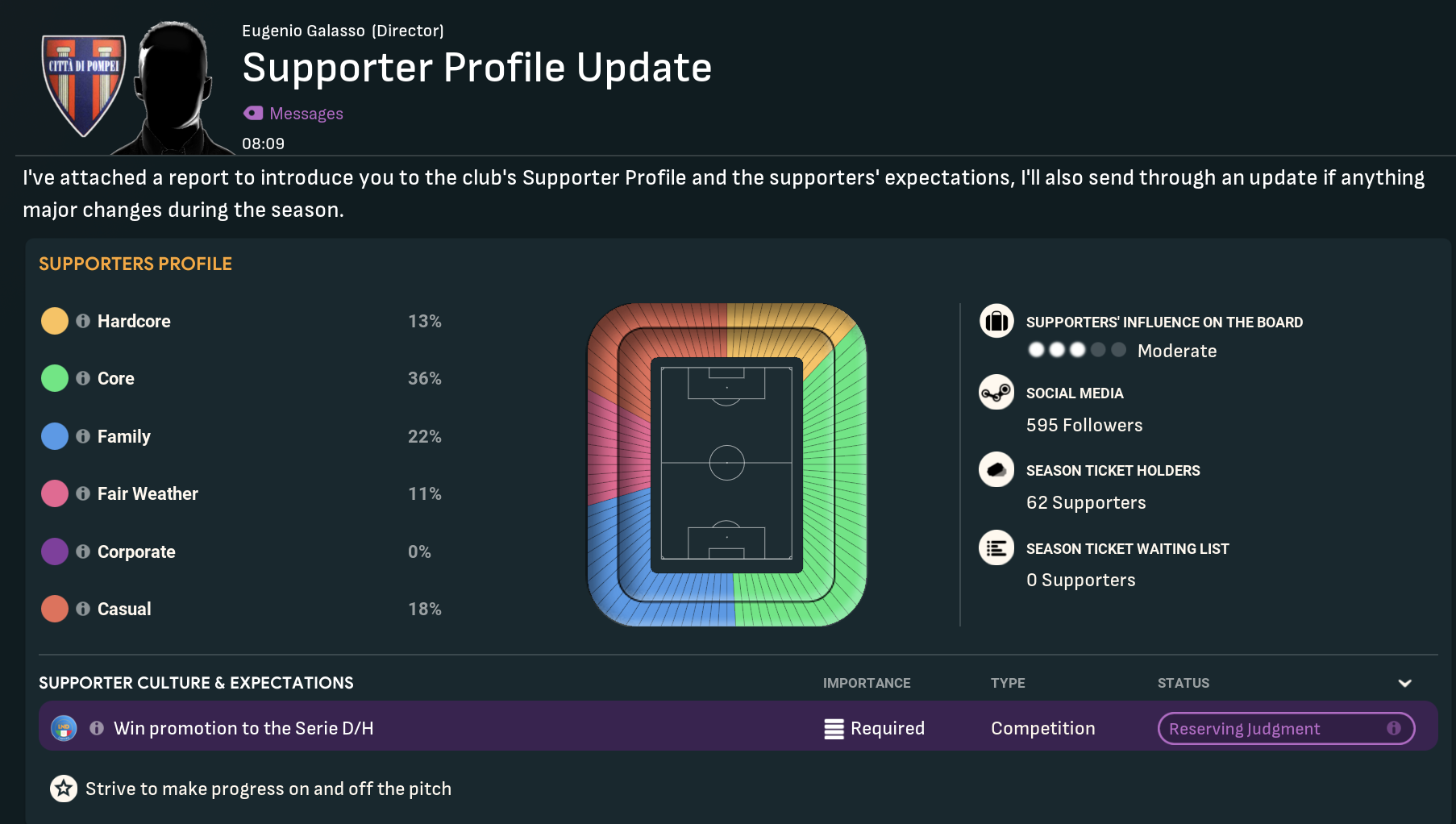Click the info icon next to Casual
Screen dimensions: 1456x824
[83, 609]
